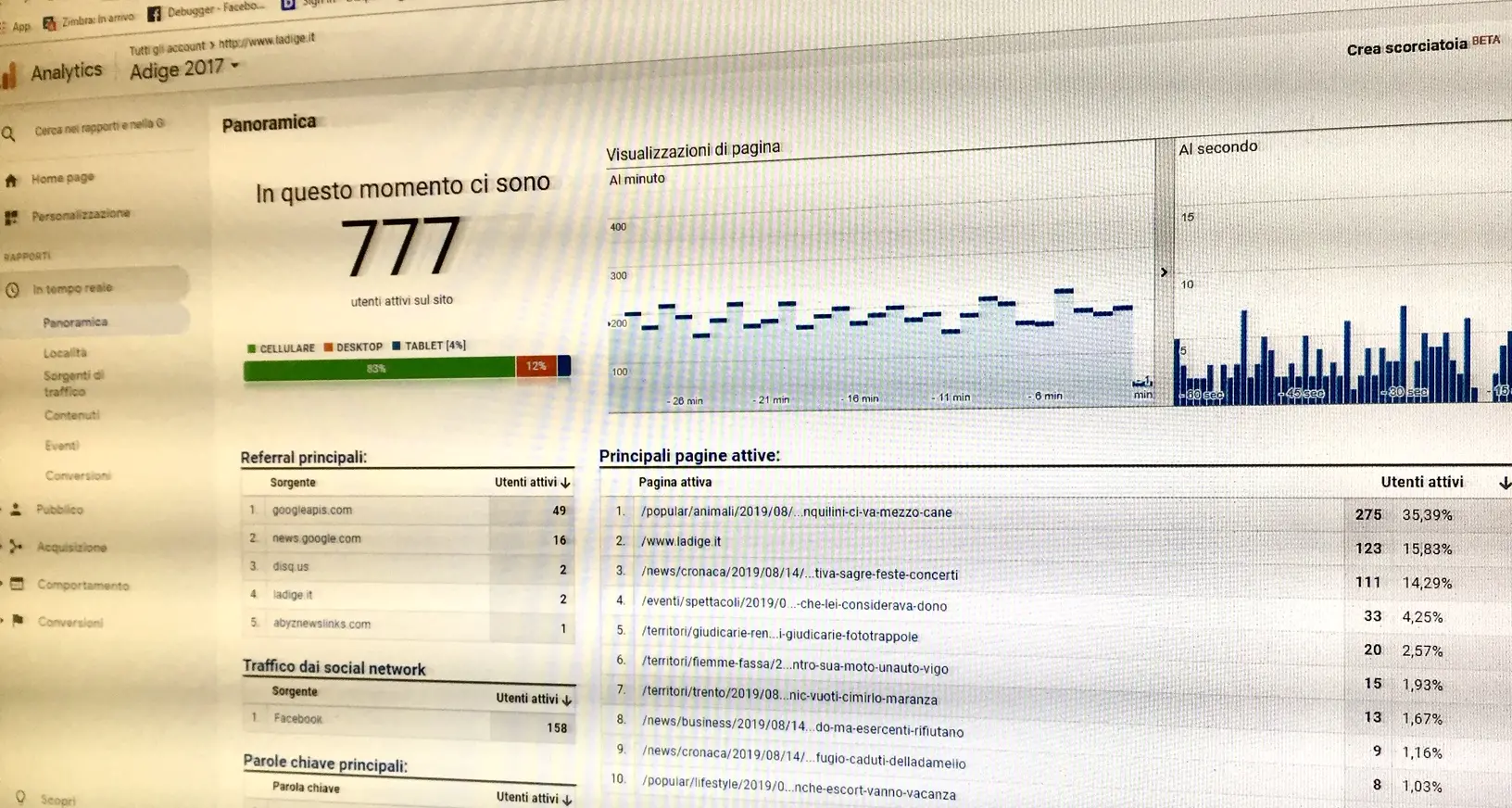Open the nche-escort-vanno-vacanza page row

[799, 788]
